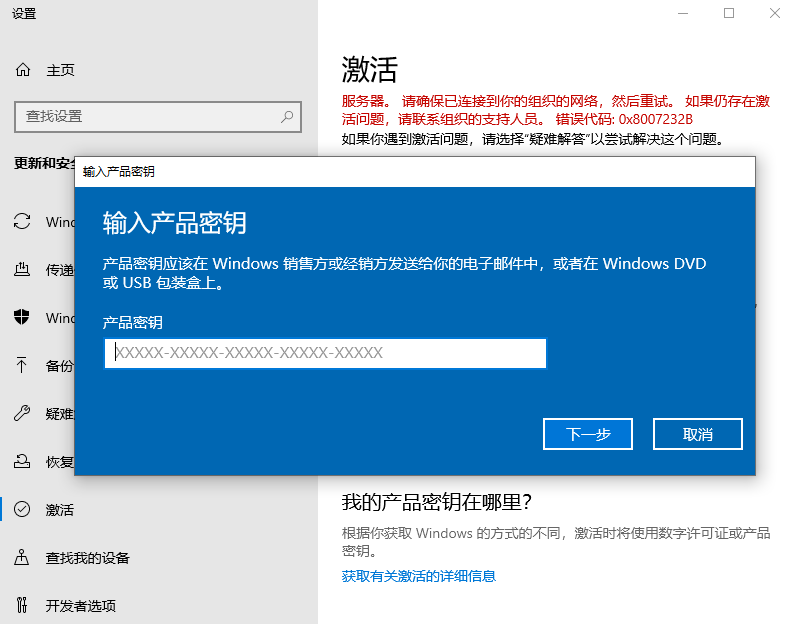Click the 输入产品密钥 dialog title bar
791x624 pixels.
pos(415,172)
